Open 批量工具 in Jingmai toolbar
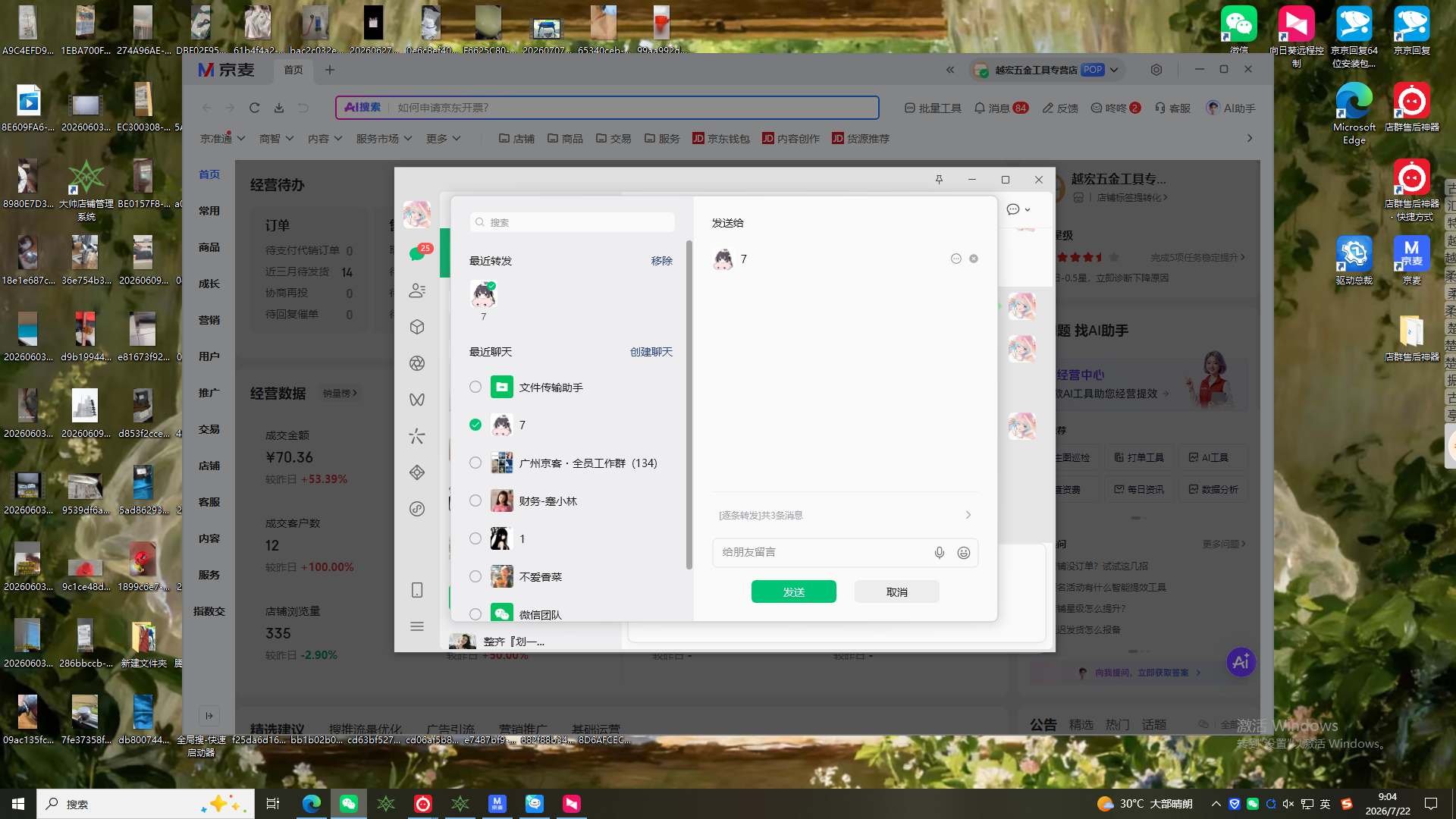 pyautogui.click(x=933, y=108)
